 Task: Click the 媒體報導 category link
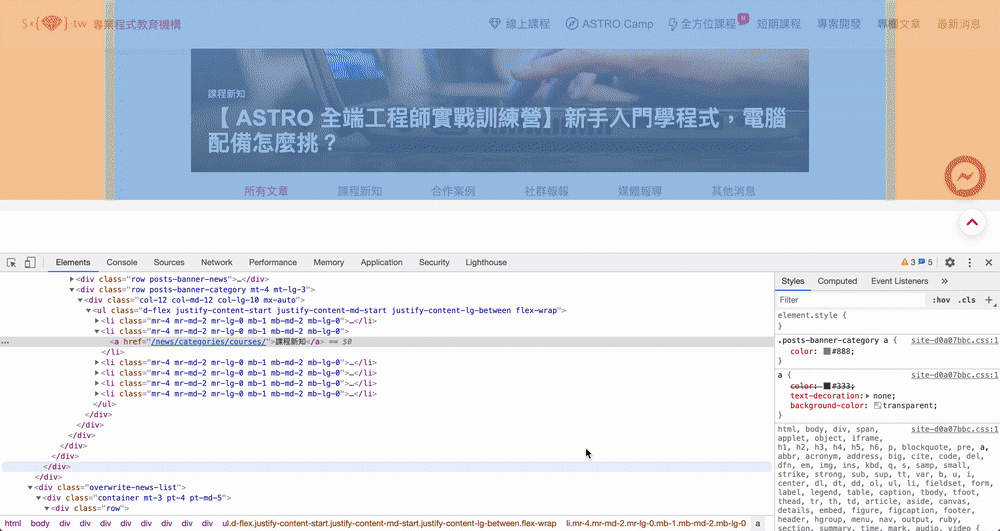coord(640,191)
